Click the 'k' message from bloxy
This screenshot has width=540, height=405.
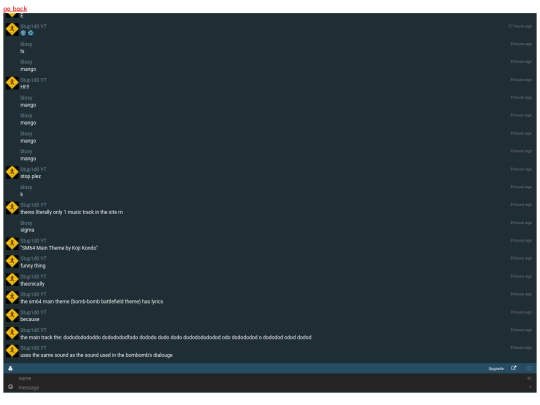click(22, 194)
